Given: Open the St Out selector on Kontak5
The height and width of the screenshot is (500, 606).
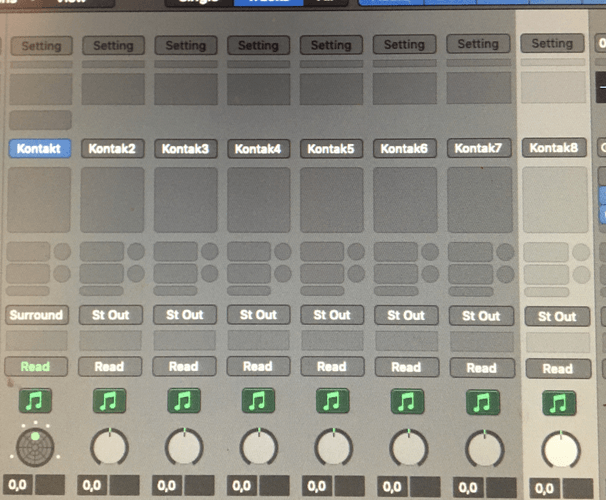Looking at the screenshot, I should tap(332, 315).
